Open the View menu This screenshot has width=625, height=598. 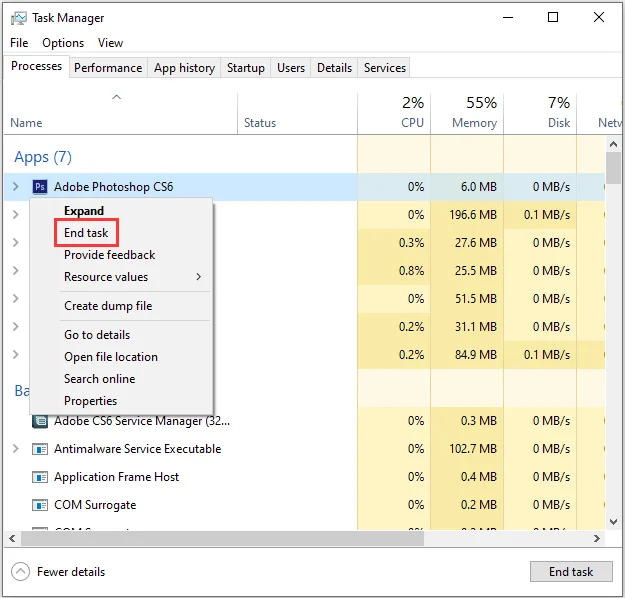click(110, 43)
